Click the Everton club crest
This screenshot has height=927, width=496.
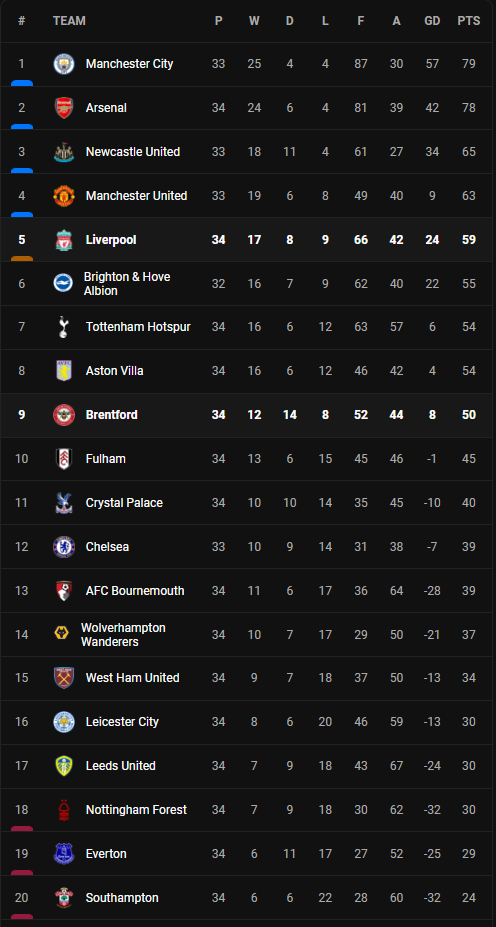point(63,854)
